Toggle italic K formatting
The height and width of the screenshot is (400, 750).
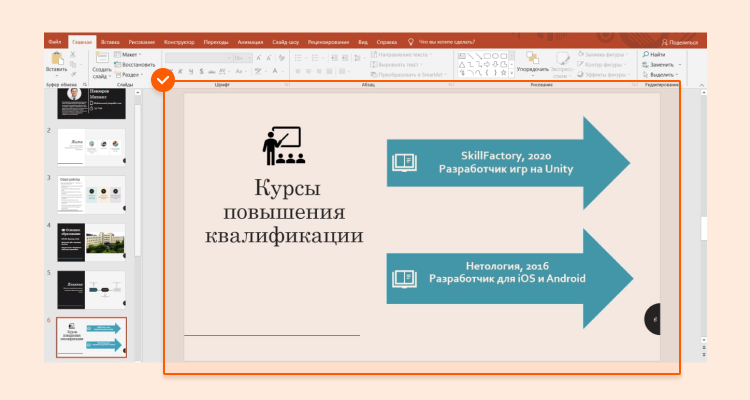(x=180, y=71)
